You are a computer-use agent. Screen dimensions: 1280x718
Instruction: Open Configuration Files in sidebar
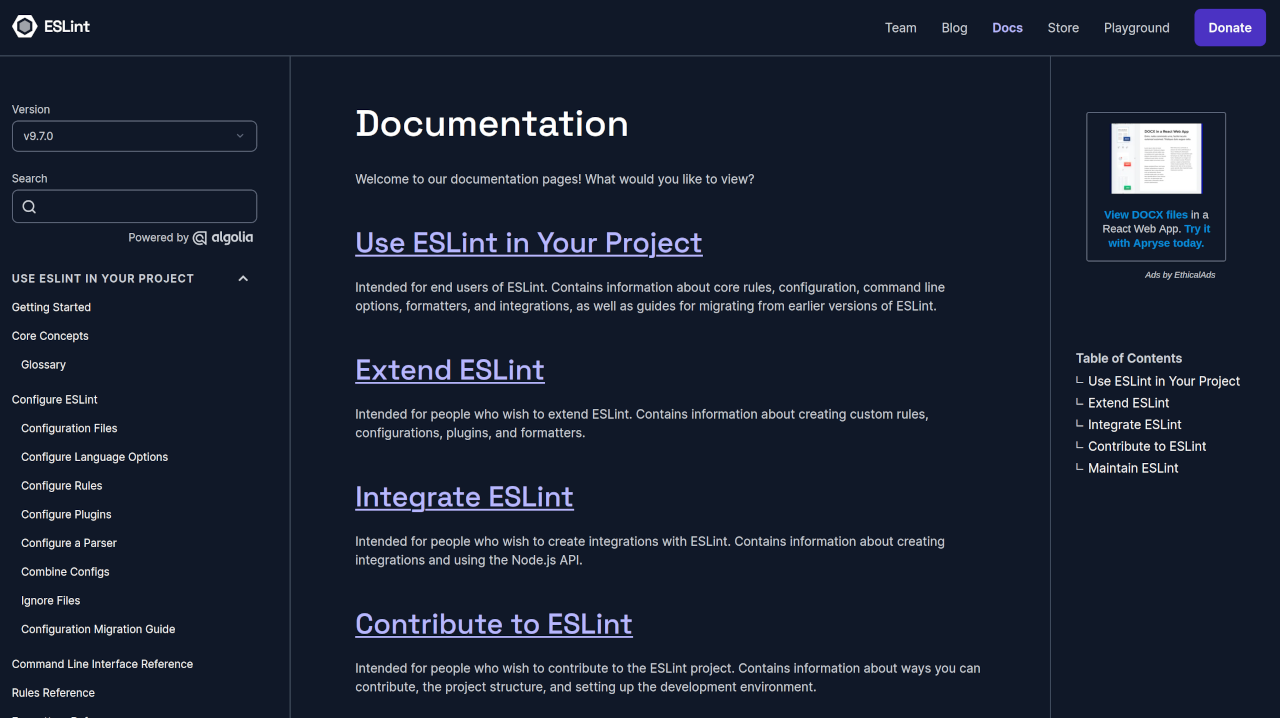click(x=69, y=428)
